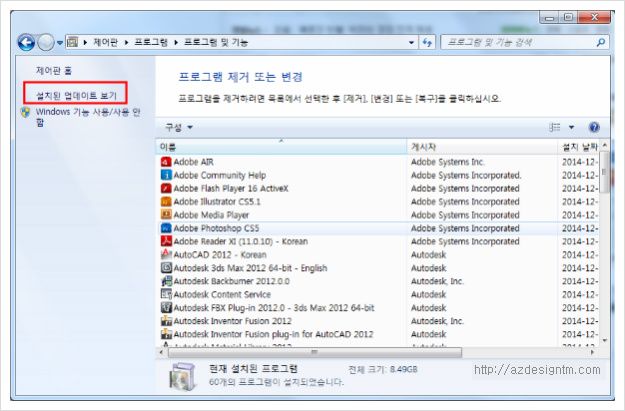Expand the view options dropdown arrow
The height and width of the screenshot is (411, 625).
tap(571, 127)
